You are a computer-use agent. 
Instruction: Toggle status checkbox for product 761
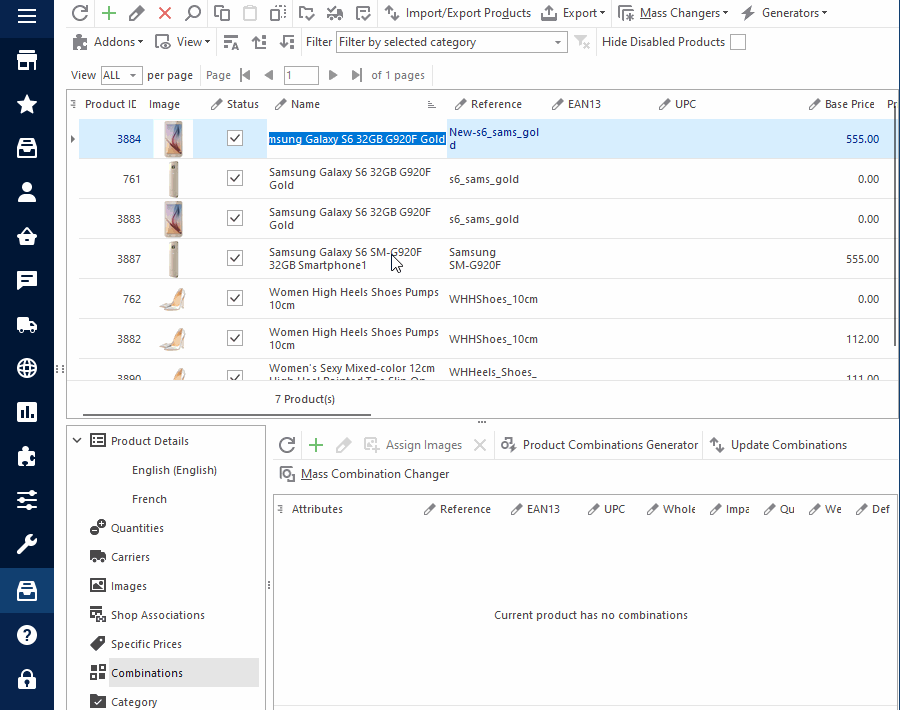(x=235, y=179)
